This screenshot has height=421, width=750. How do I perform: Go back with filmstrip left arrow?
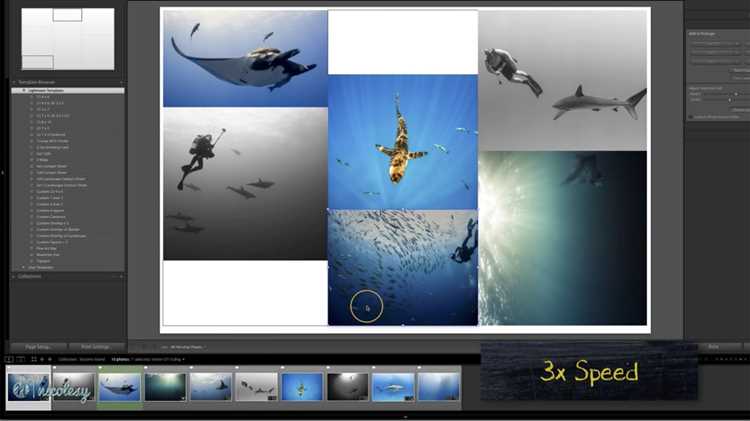tap(42, 359)
